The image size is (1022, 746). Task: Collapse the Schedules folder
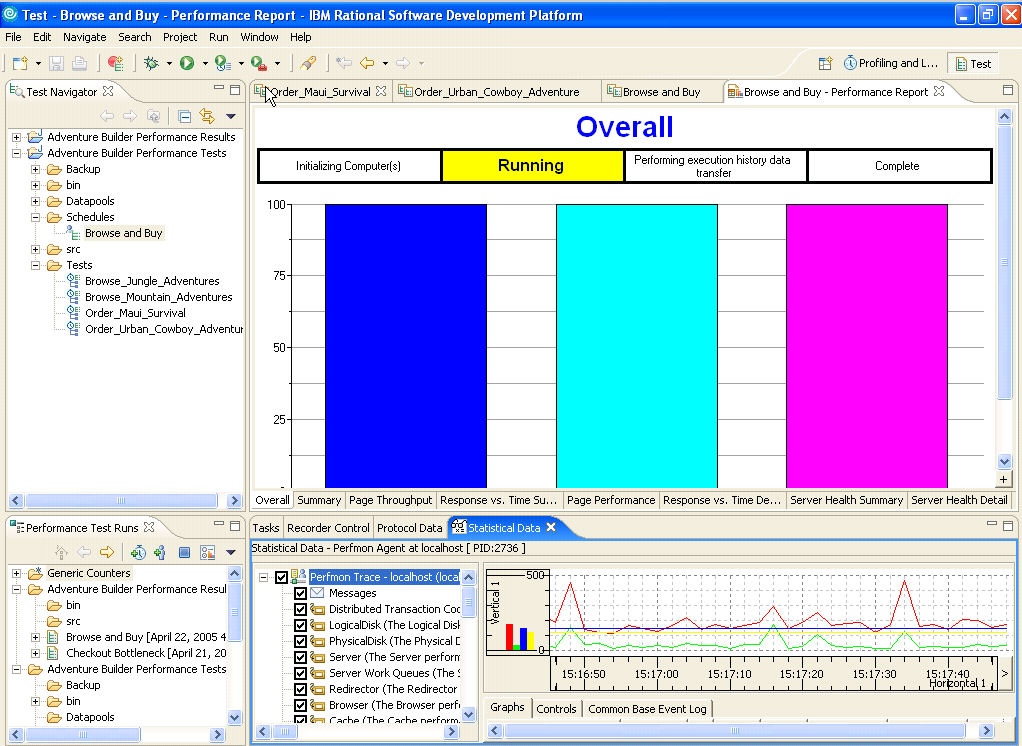[x=36, y=217]
